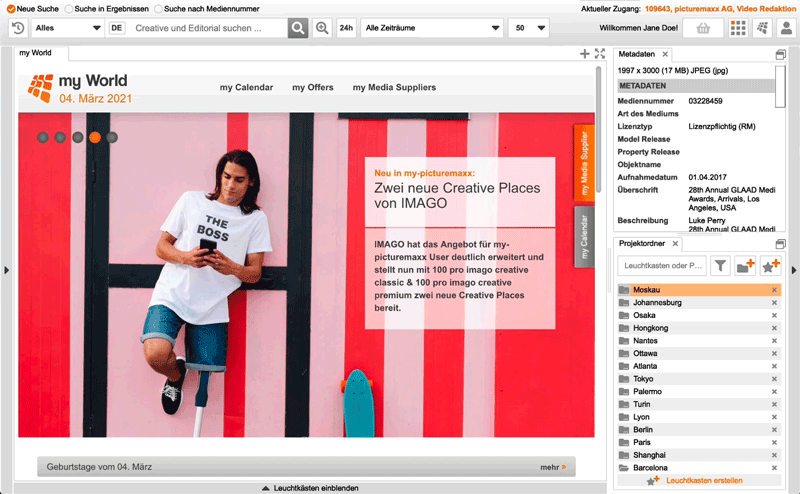Select the first carousel slide dot
The image size is (800, 494).
[43, 137]
